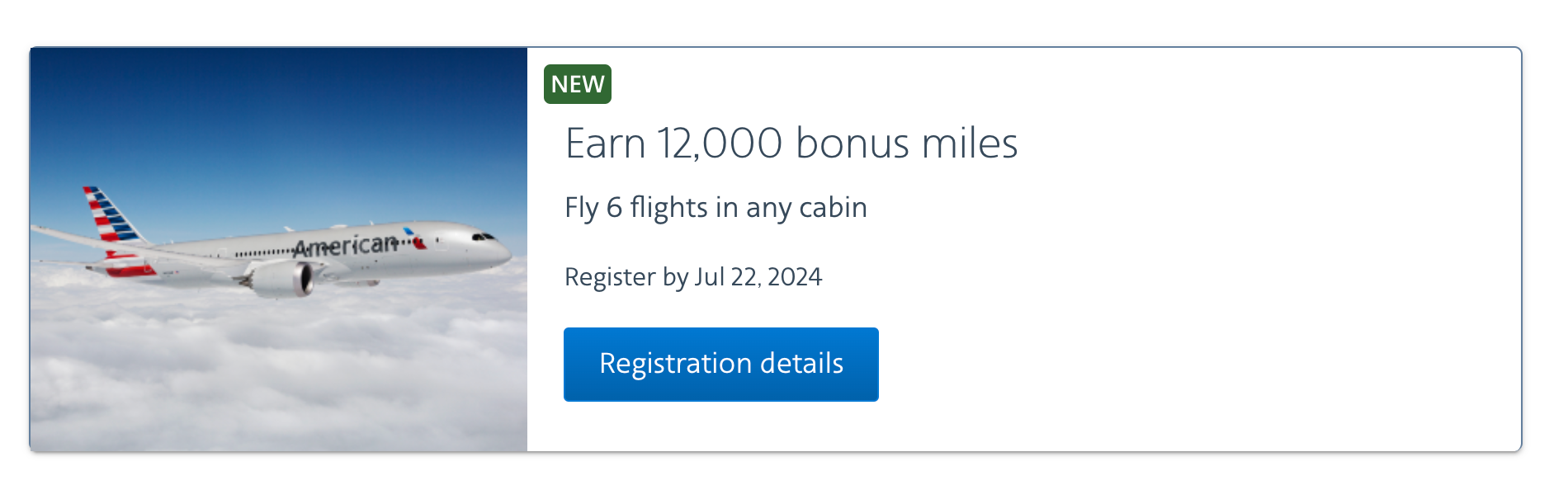Click the American lettering on the fuselage
This screenshot has width=1568, height=485.
(346, 246)
